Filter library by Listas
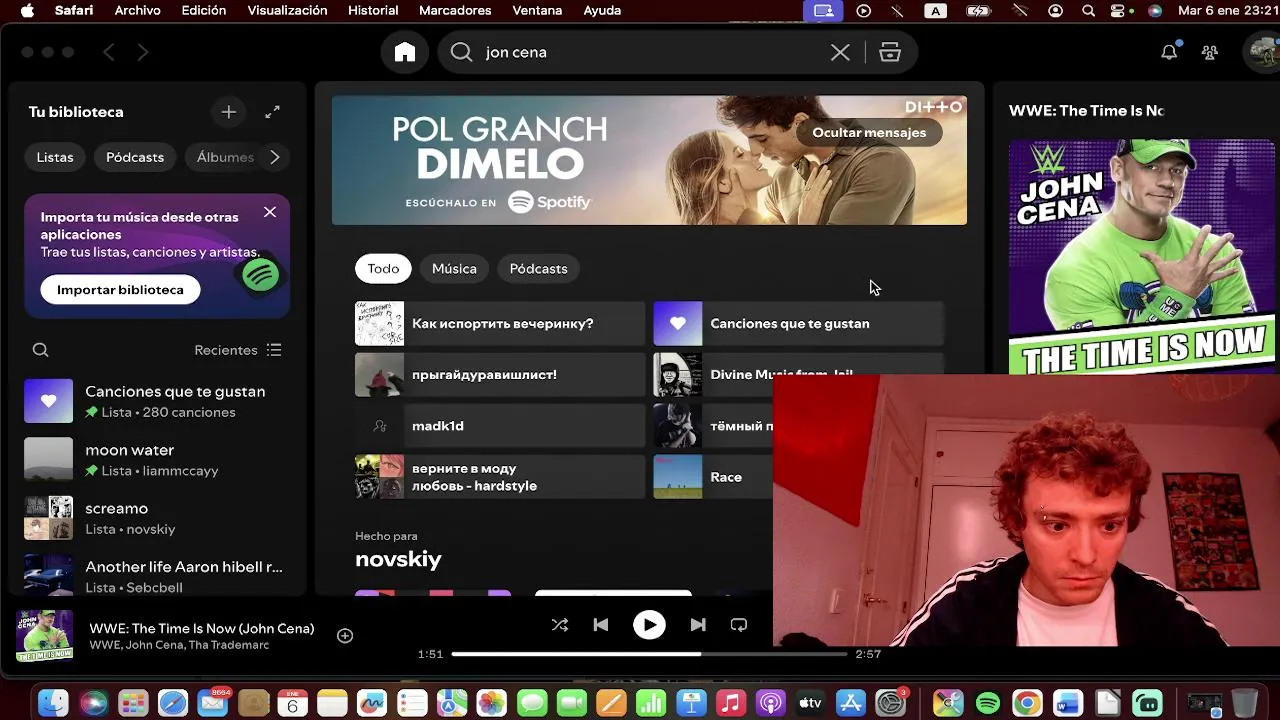 (55, 157)
